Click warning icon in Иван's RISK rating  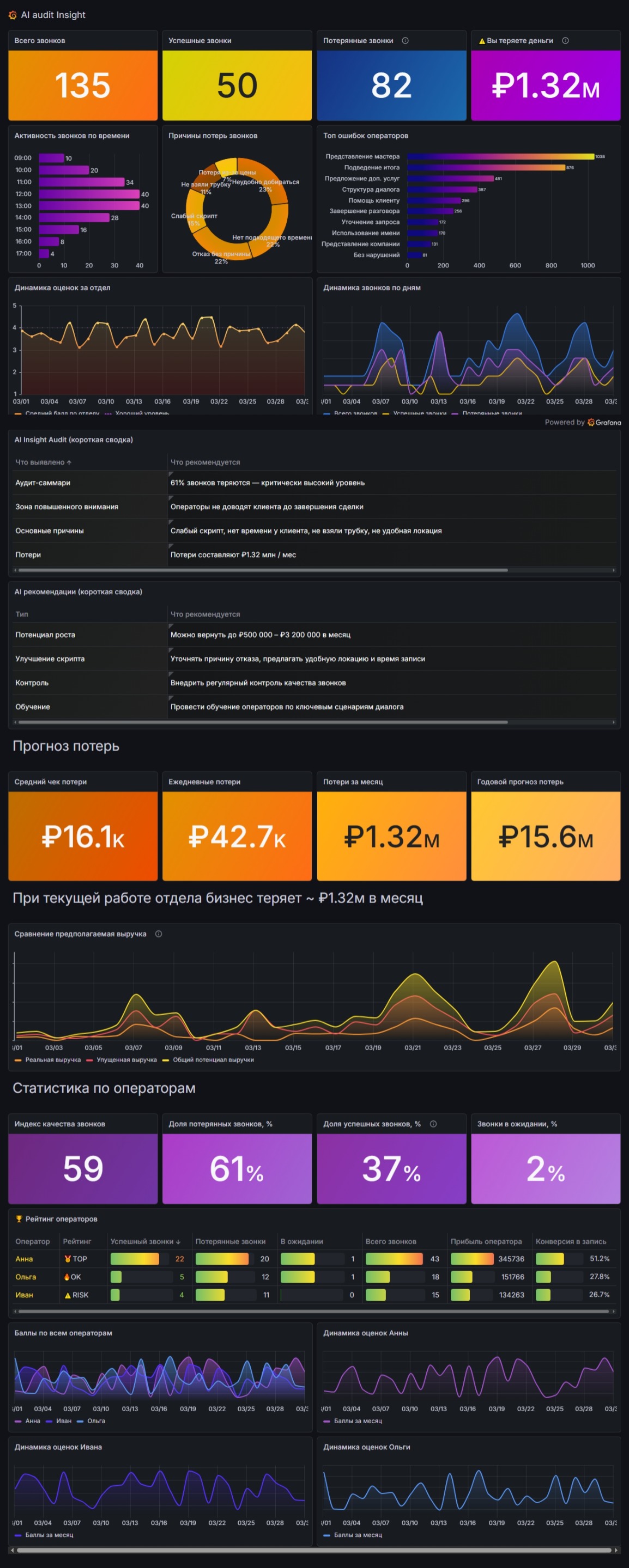(x=68, y=1295)
